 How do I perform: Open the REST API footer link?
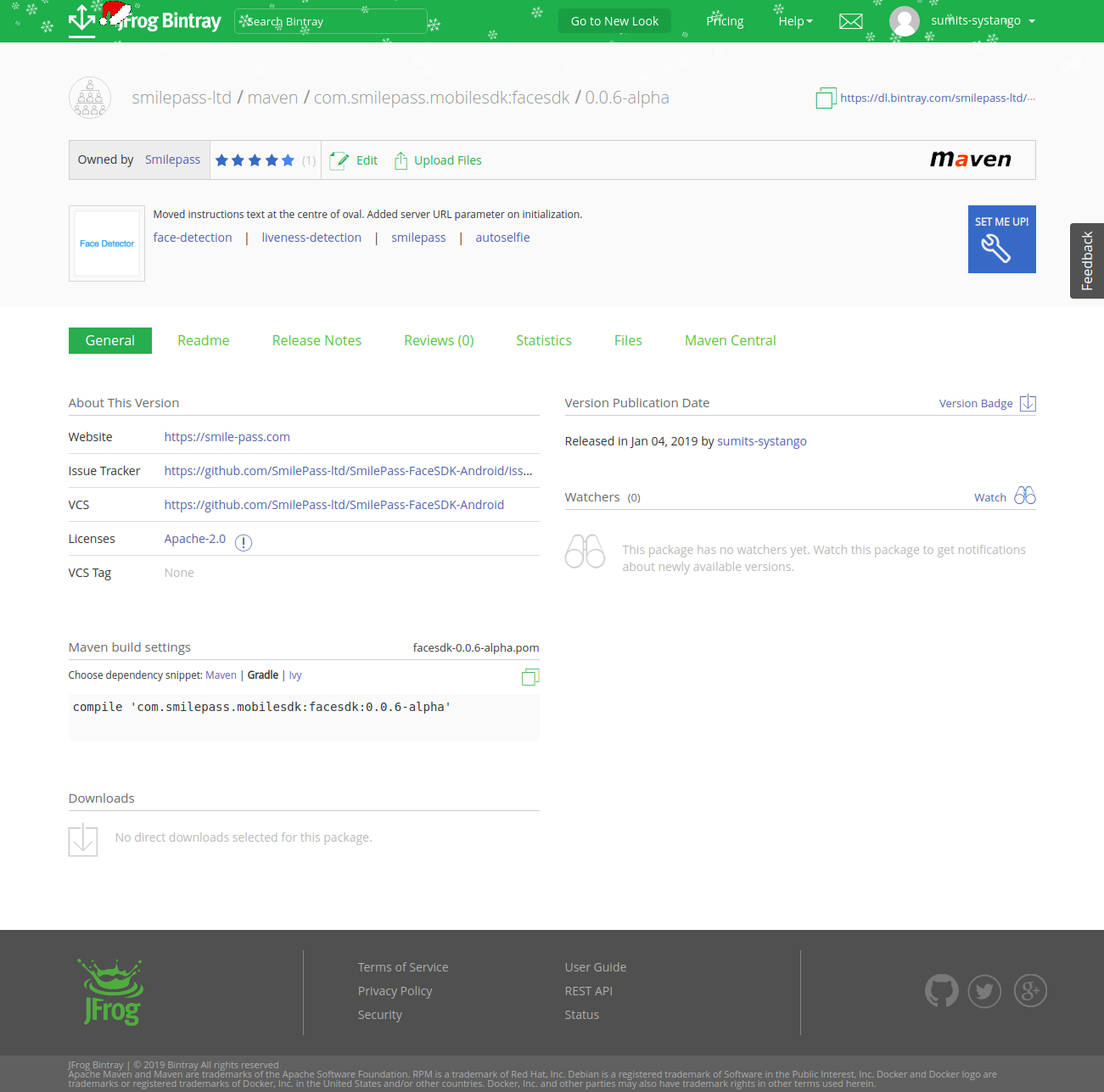[589, 991]
